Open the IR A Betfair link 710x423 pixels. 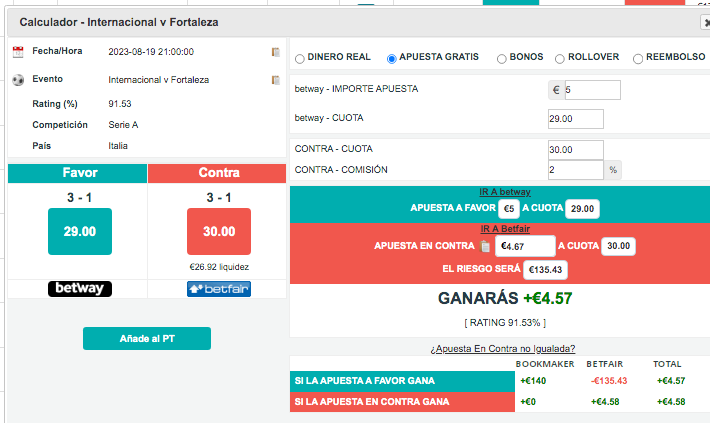[x=505, y=229]
